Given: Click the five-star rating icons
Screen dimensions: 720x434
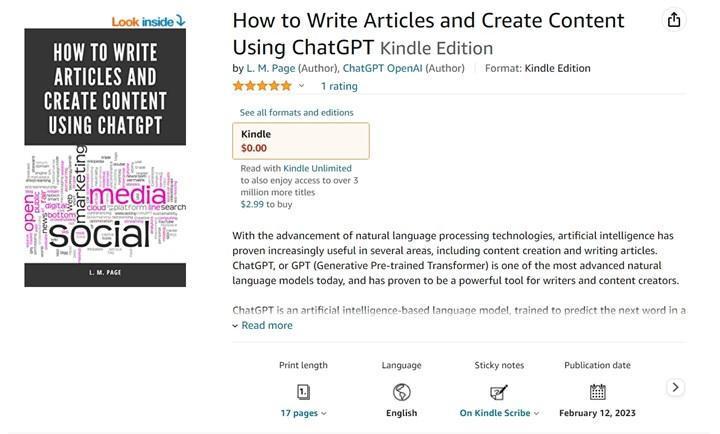Looking at the screenshot, I should click(x=262, y=86).
